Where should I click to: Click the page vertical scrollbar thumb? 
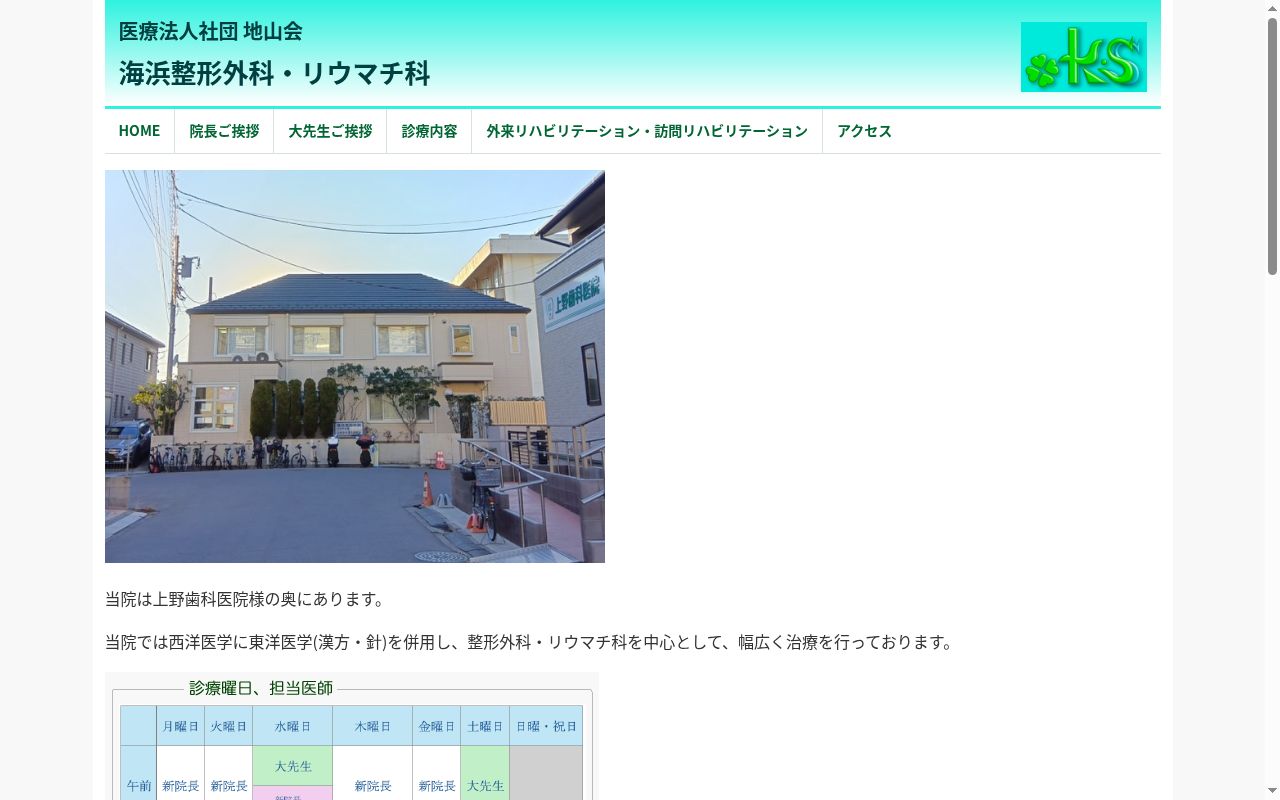[1272, 146]
